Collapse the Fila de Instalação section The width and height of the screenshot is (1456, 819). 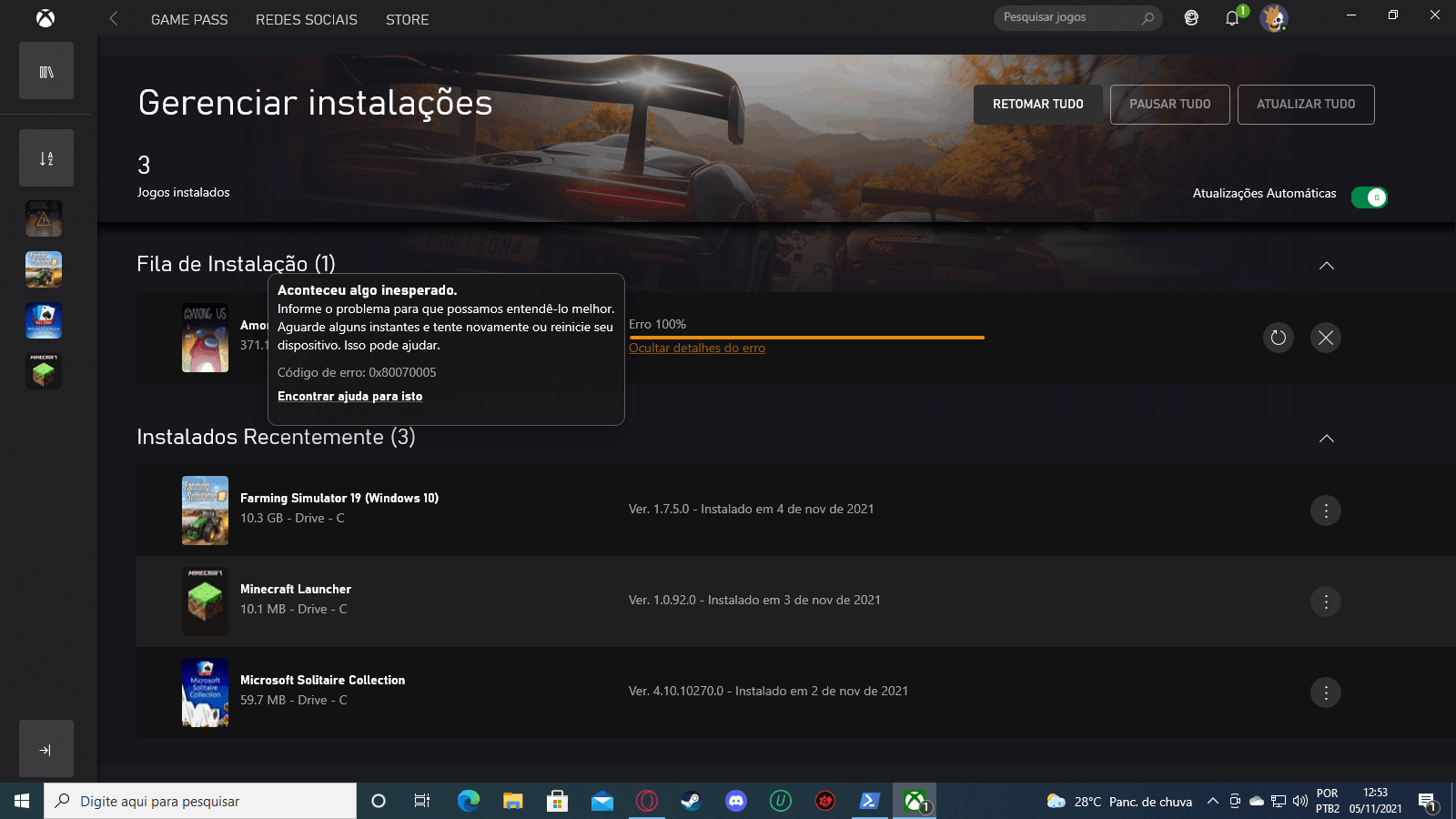coord(1327,266)
